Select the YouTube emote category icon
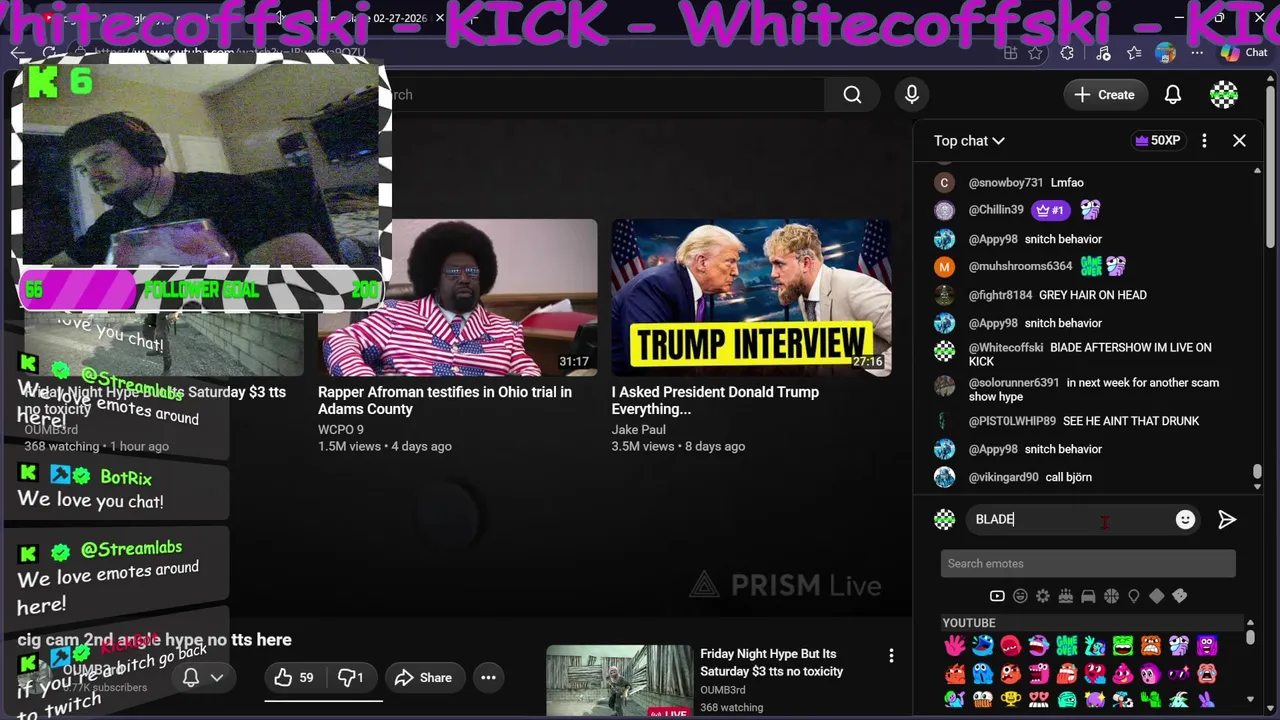The height and width of the screenshot is (720, 1280). (997, 596)
